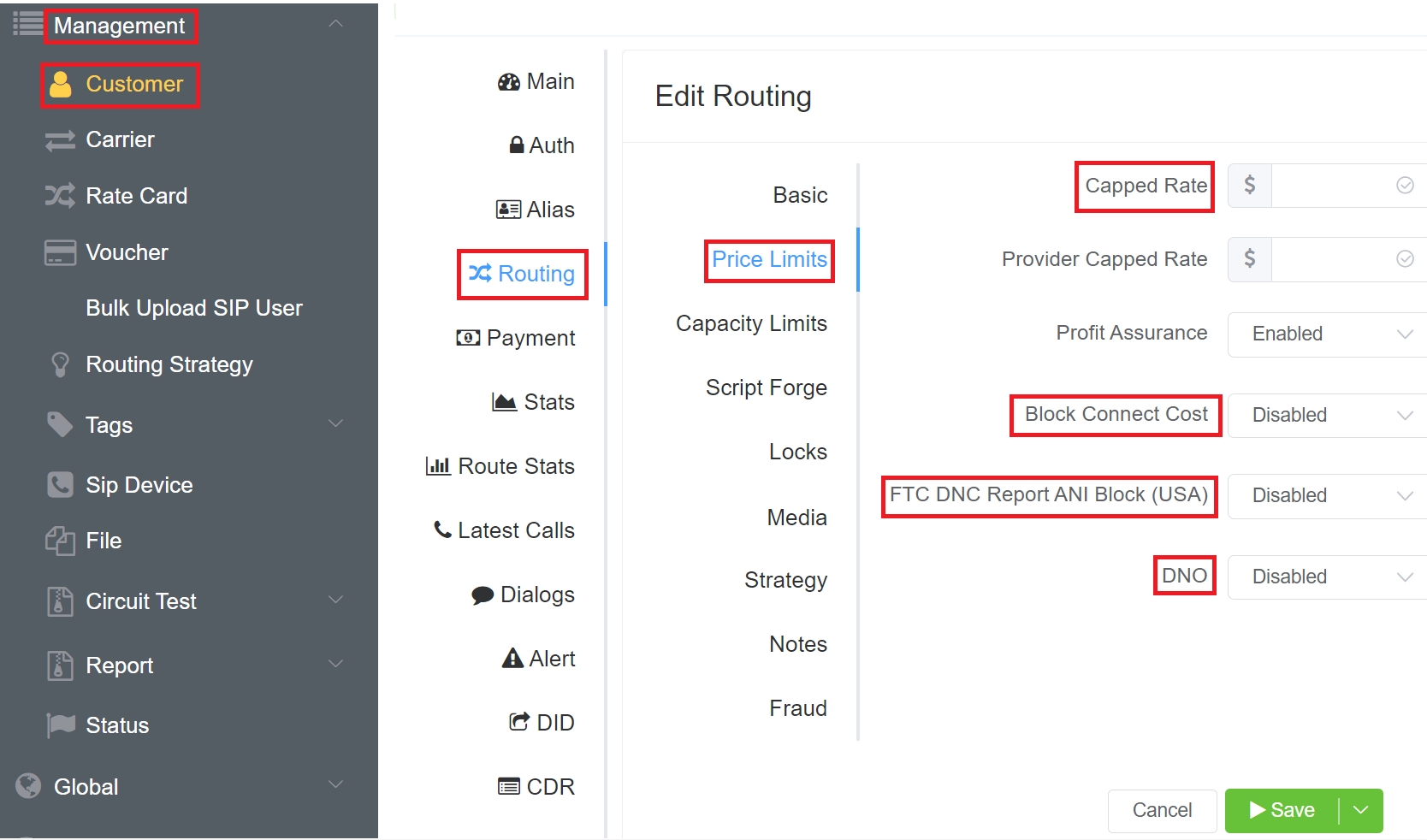Click into the Capped Rate input field

(1330, 186)
